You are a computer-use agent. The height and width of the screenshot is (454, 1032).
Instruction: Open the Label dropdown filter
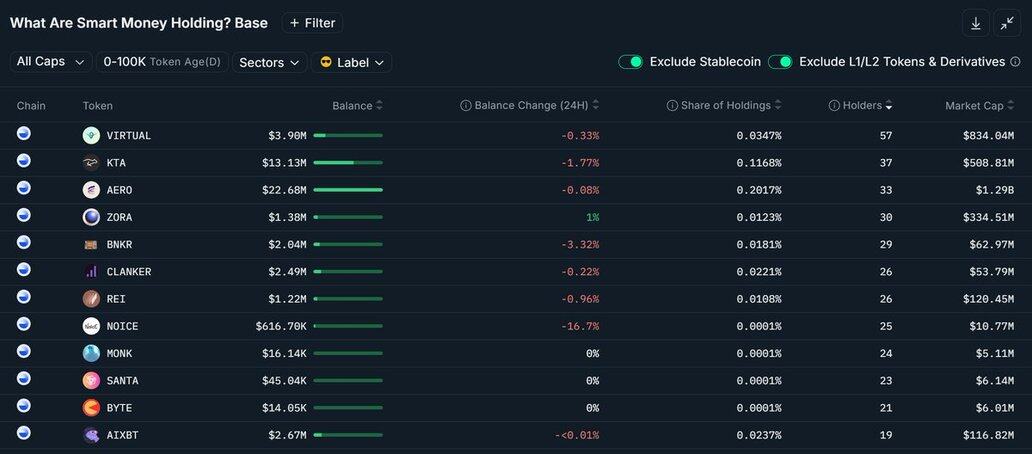351,63
